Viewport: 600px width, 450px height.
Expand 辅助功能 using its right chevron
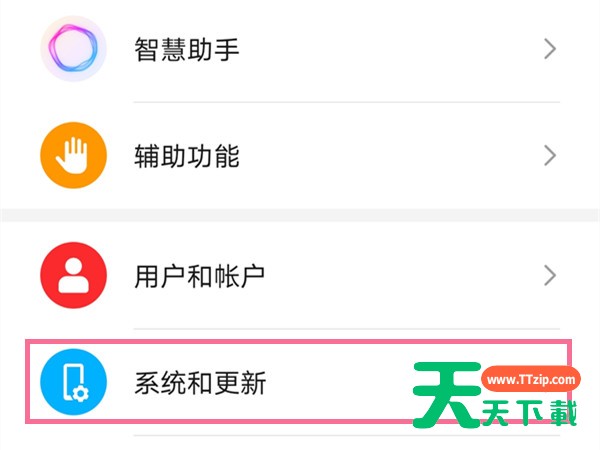(550, 155)
